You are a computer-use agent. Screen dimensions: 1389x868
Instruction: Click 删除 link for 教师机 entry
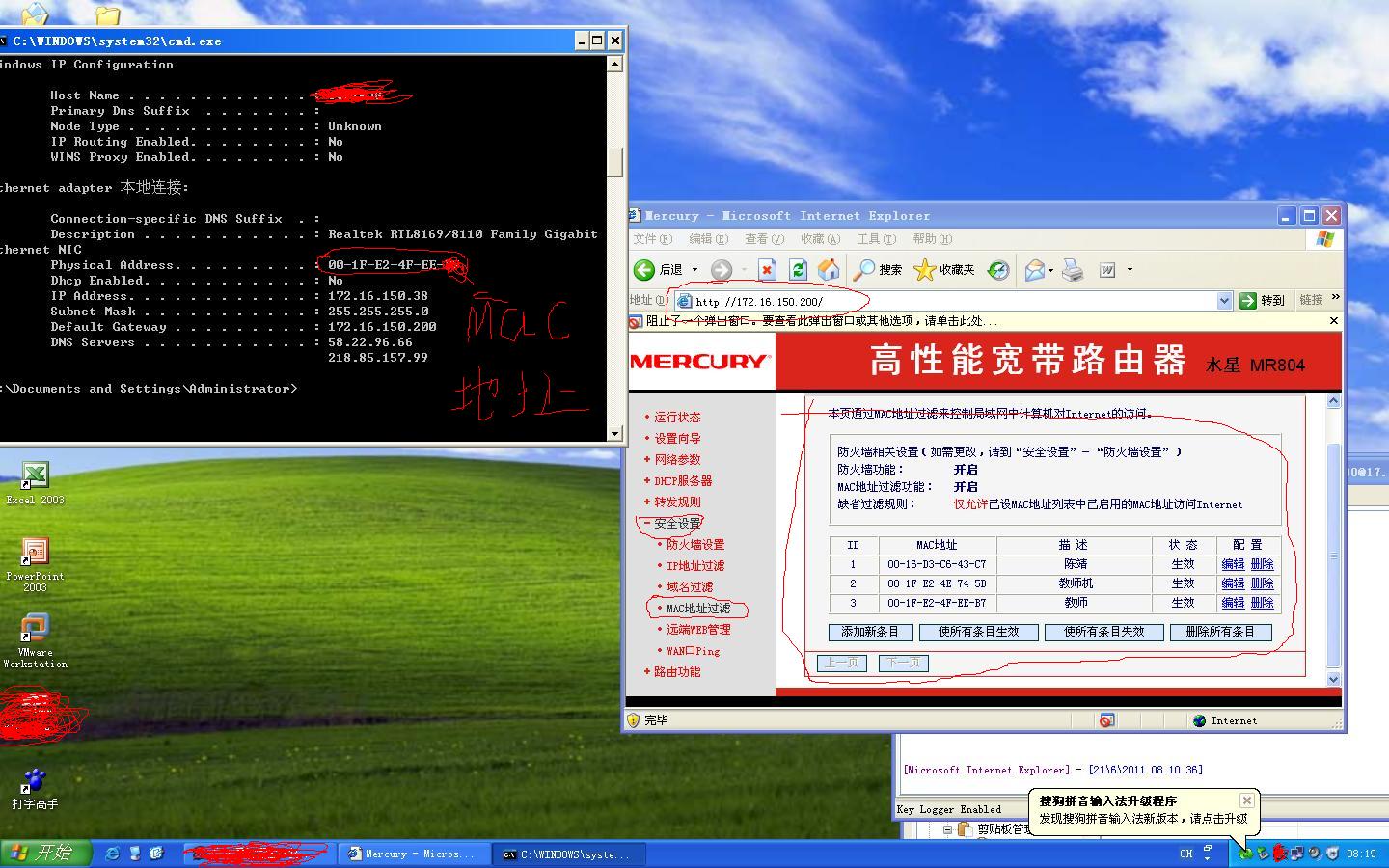(1262, 583)
